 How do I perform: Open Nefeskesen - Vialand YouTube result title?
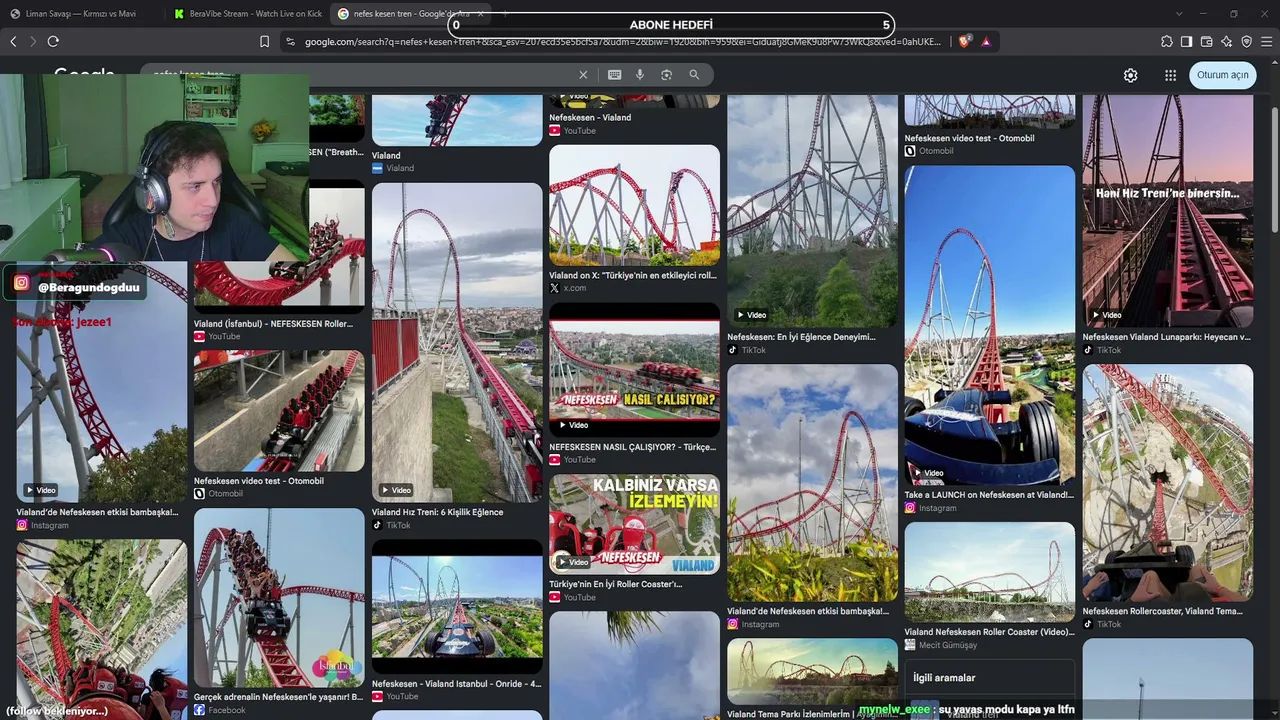coord(590,117)
